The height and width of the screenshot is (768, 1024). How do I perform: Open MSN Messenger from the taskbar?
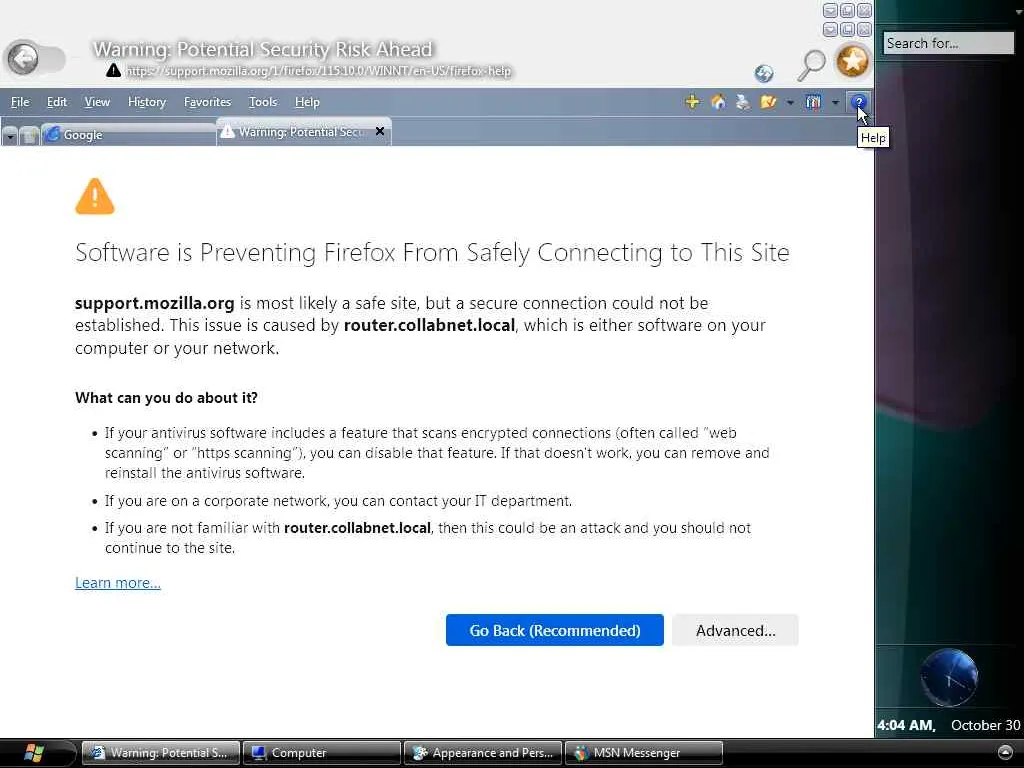tap(643, 752)
